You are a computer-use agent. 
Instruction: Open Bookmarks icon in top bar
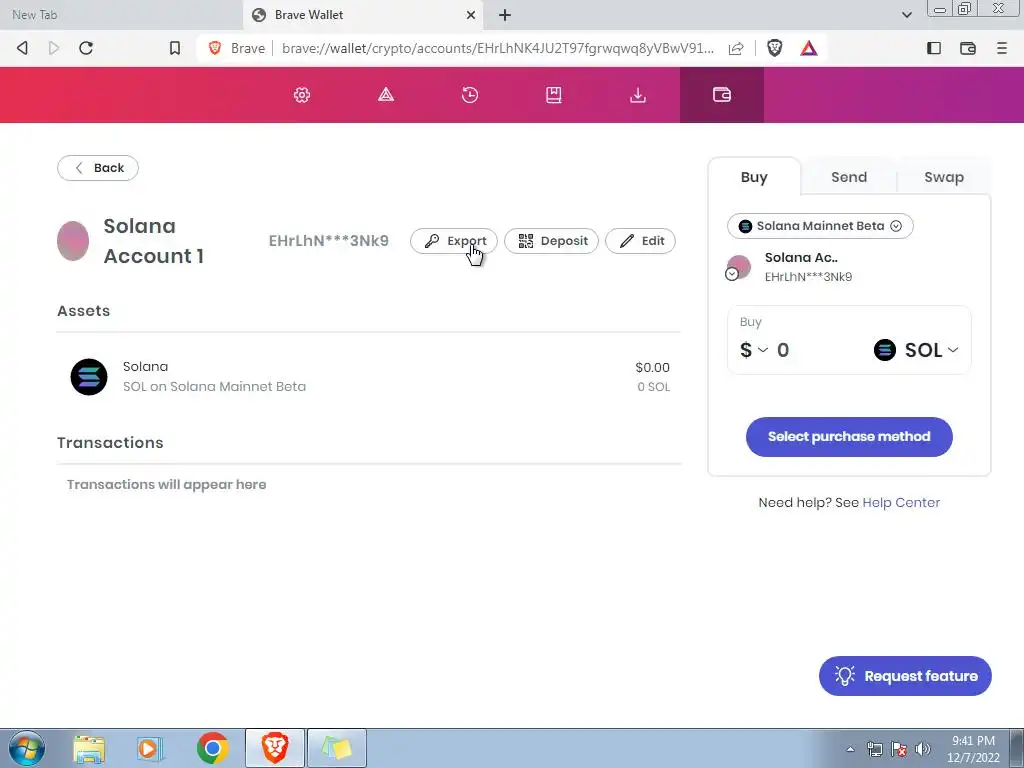[554, 95]
